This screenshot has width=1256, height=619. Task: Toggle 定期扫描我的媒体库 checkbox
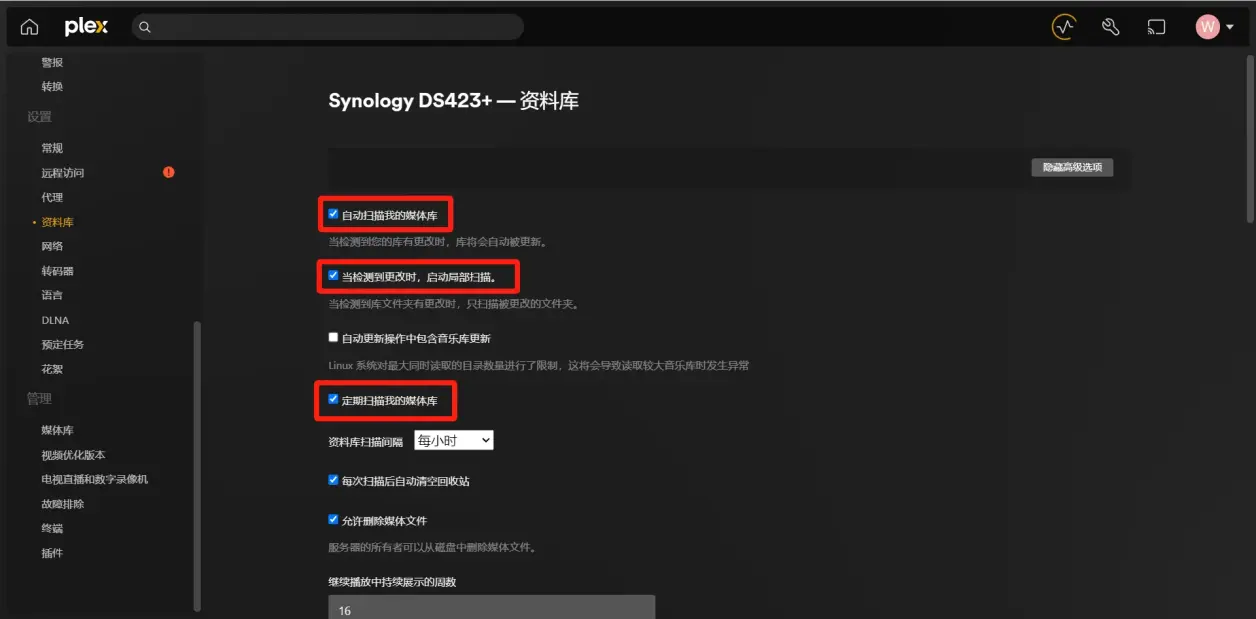click(x=334, y=400)
